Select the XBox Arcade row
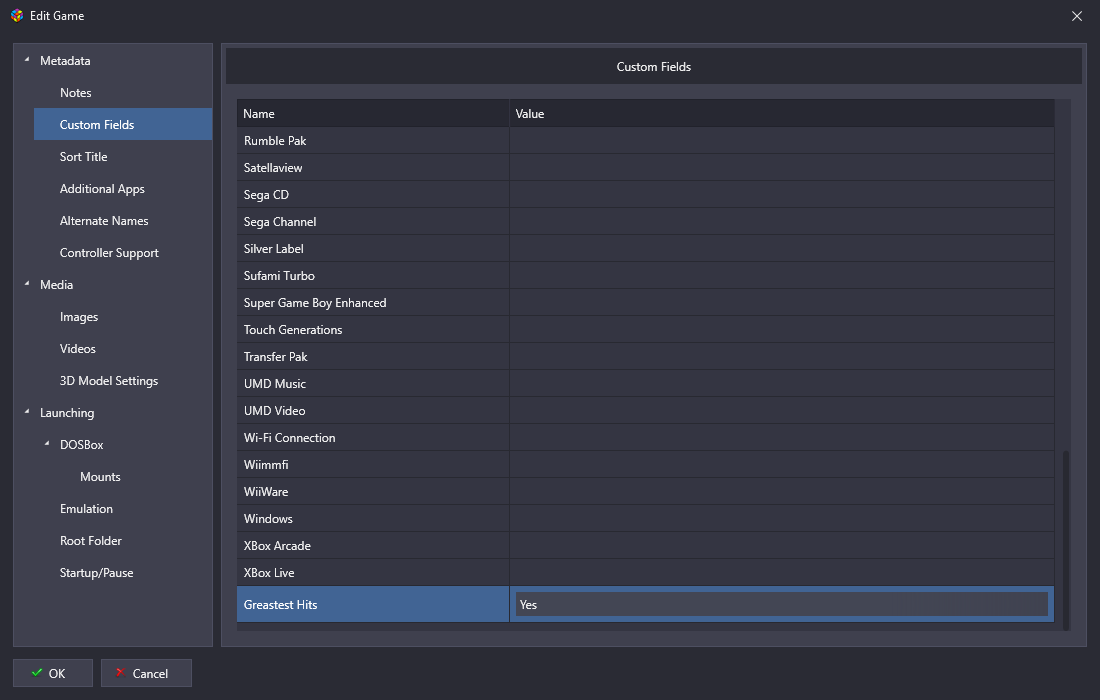 pyautogui.click(x=645, y=546)
